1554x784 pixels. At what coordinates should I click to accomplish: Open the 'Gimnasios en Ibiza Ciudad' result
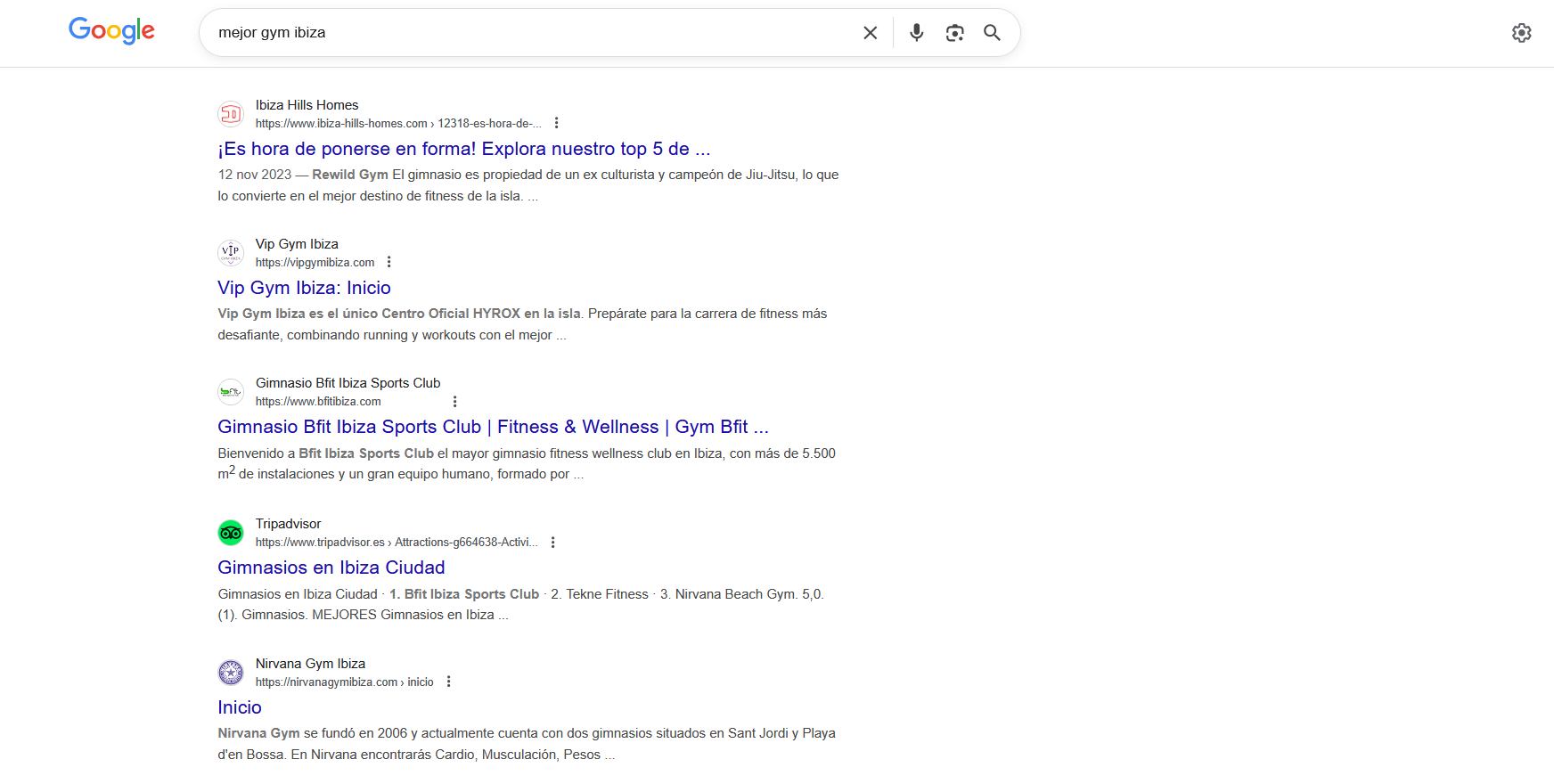tap(331, 568)
